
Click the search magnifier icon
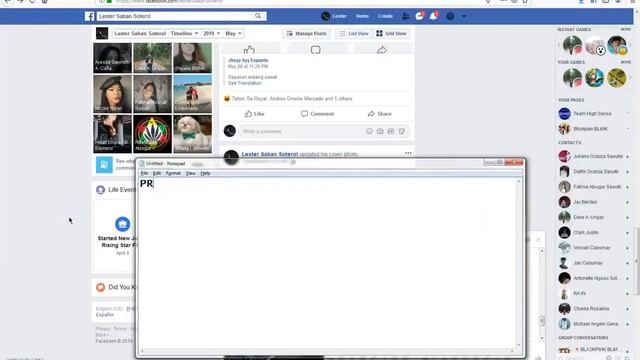(258, 16)
